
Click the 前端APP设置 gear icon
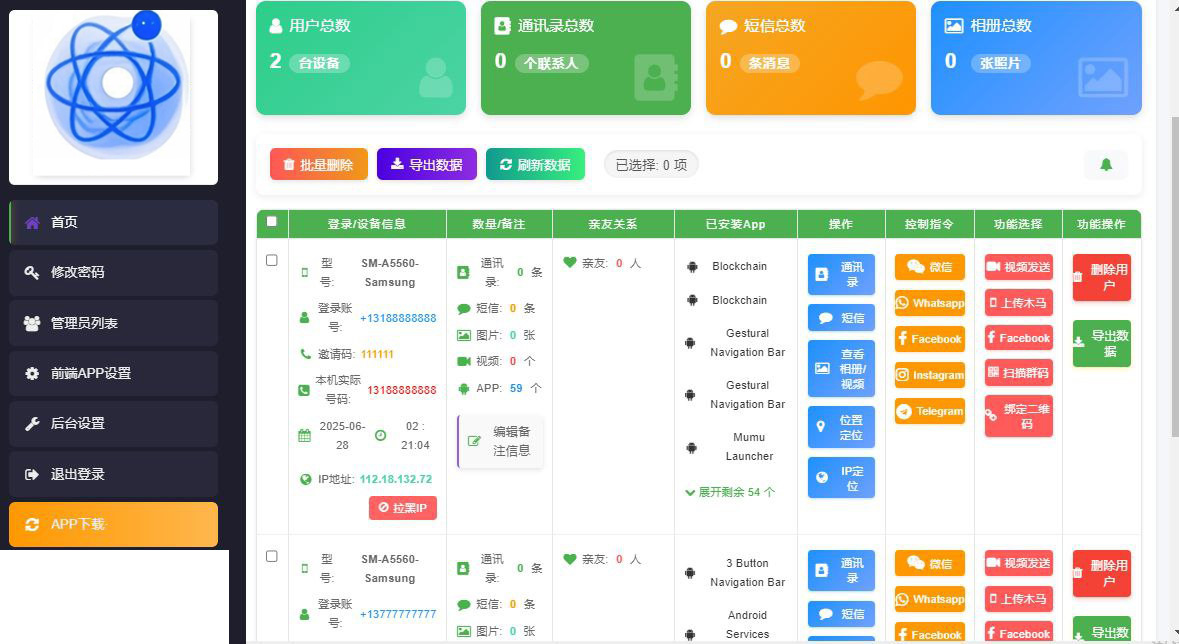(x=32, y=373)
